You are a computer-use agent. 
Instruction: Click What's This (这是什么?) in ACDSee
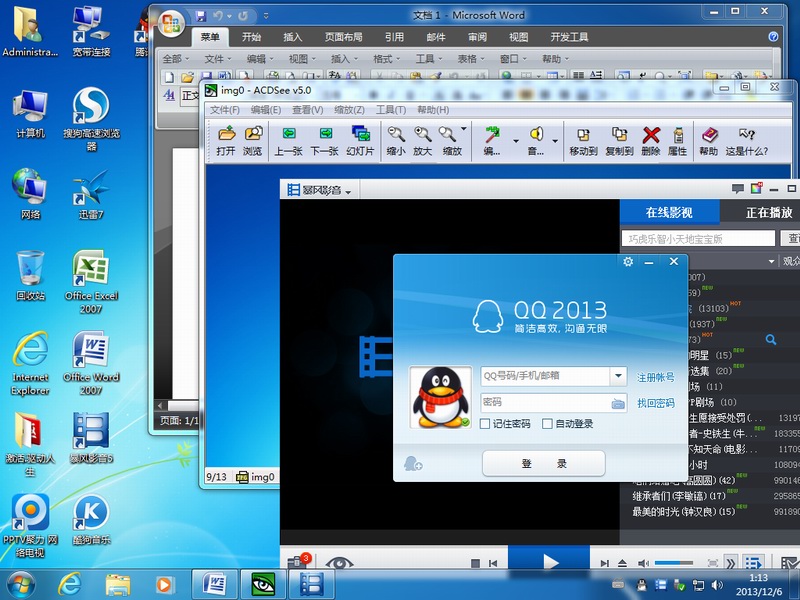pyautogui.click(x=747, y=140)
